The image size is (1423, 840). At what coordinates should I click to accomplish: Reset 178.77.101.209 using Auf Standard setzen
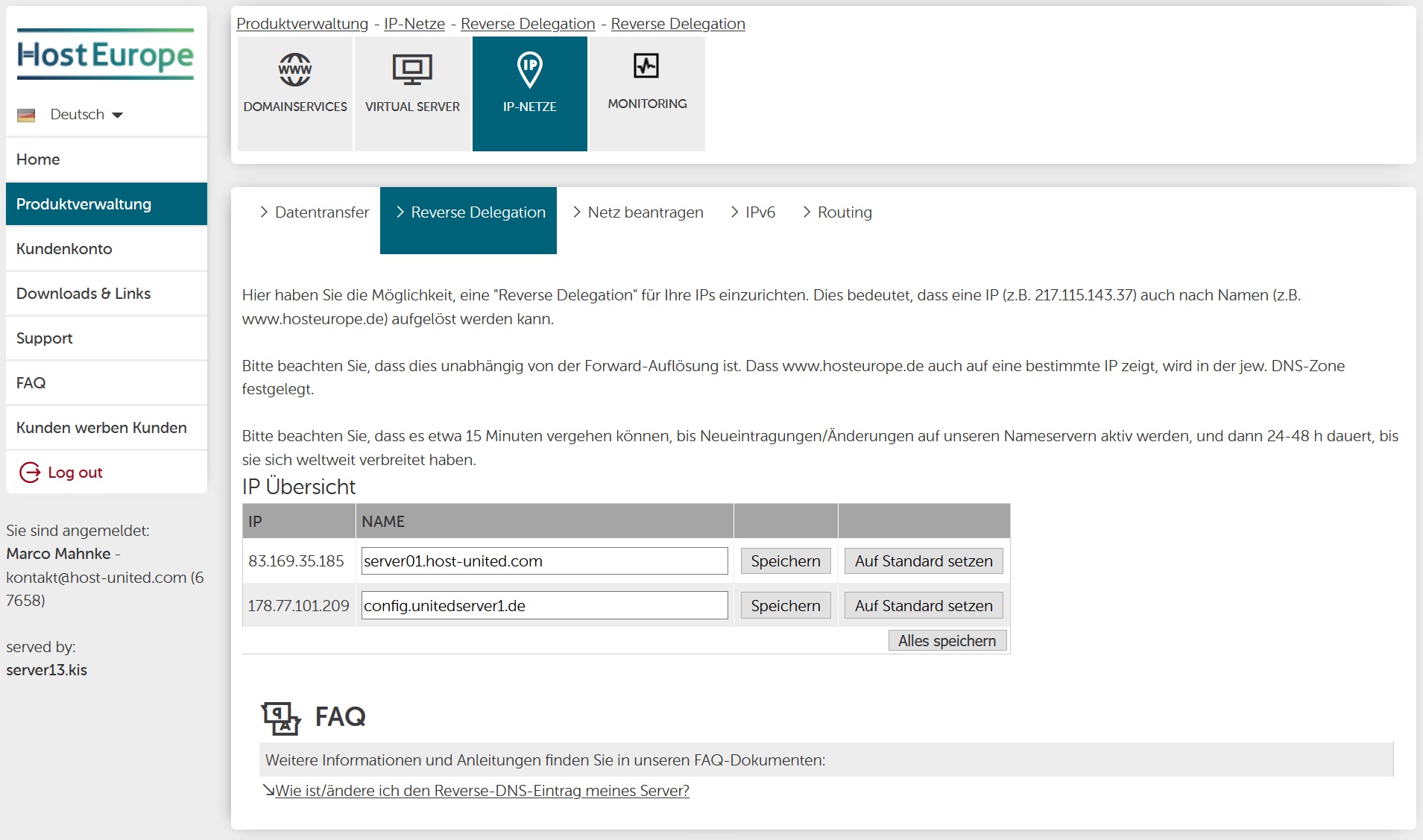tap(923, 606)
